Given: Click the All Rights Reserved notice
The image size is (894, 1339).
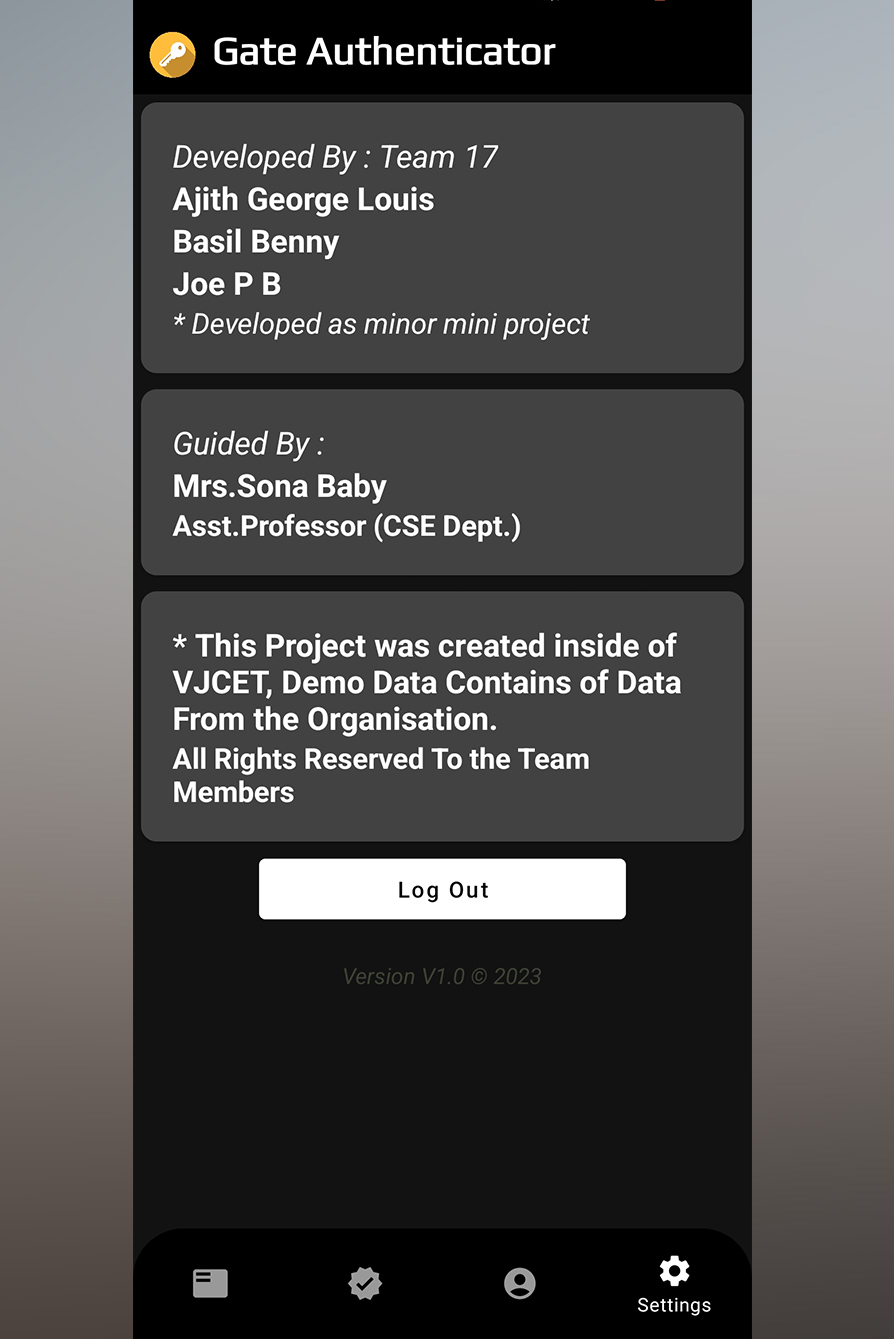Looking at the screenshot, I should pyautogui.click(x=381, y=775).
